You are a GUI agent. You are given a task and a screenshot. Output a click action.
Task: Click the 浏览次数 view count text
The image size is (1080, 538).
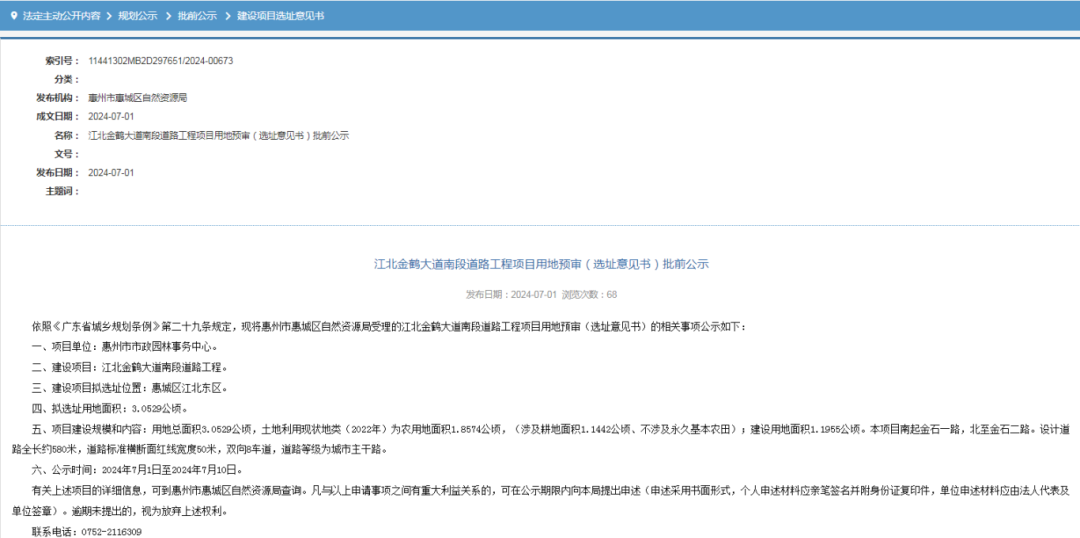click(x=590, y=295)
